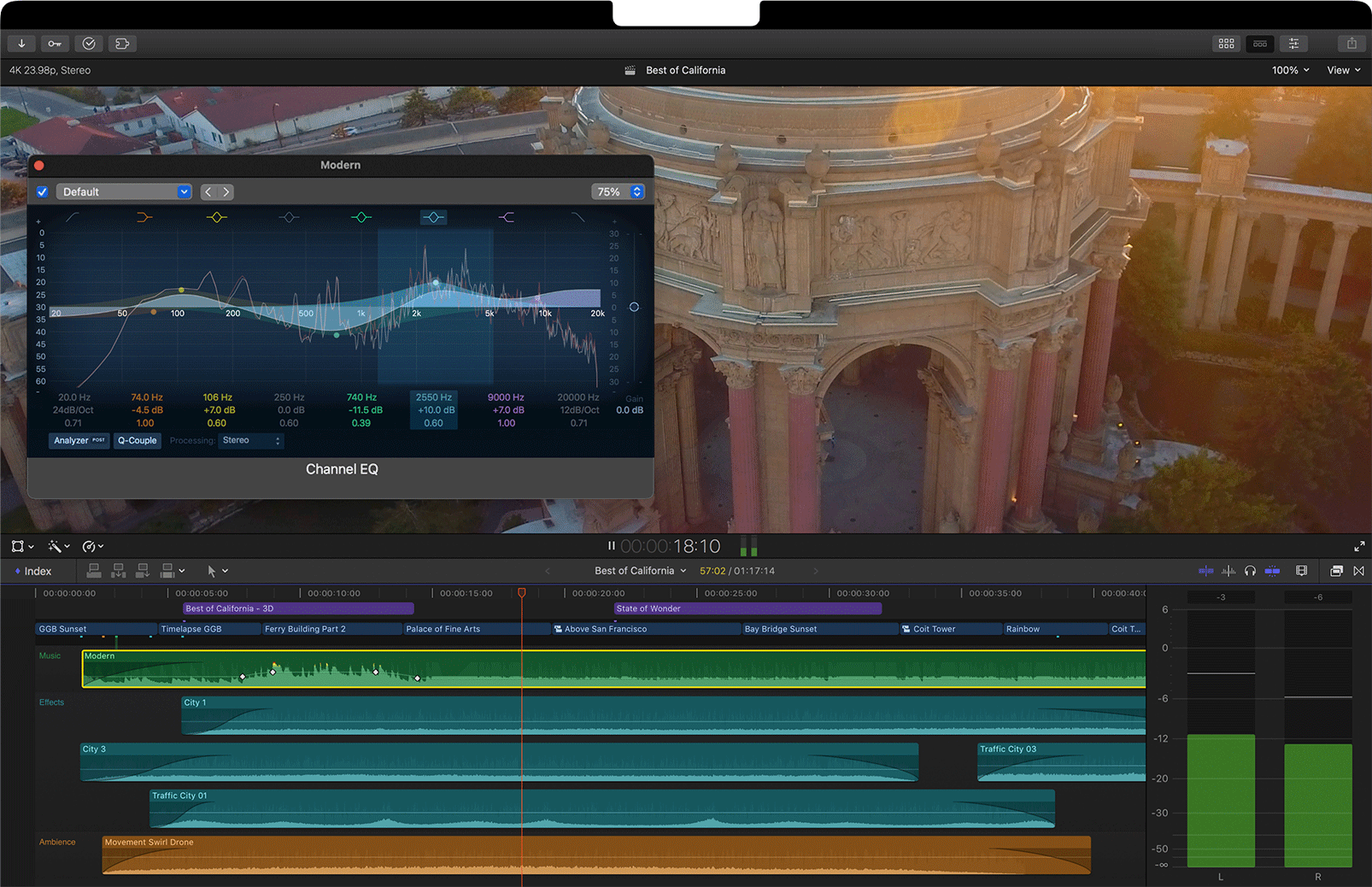Open the Default preset dropdown
The height and width of the screenshot is (887, 1372).
point(124,192)
